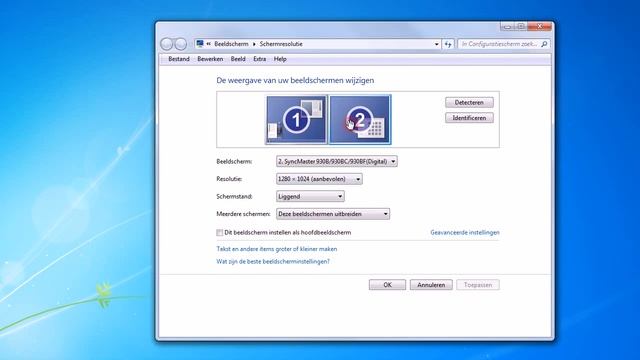Click the control panel icon in address bar
The width and height of the screenshot is (640, 360).
pyautogui.click(x=200, y=44)
